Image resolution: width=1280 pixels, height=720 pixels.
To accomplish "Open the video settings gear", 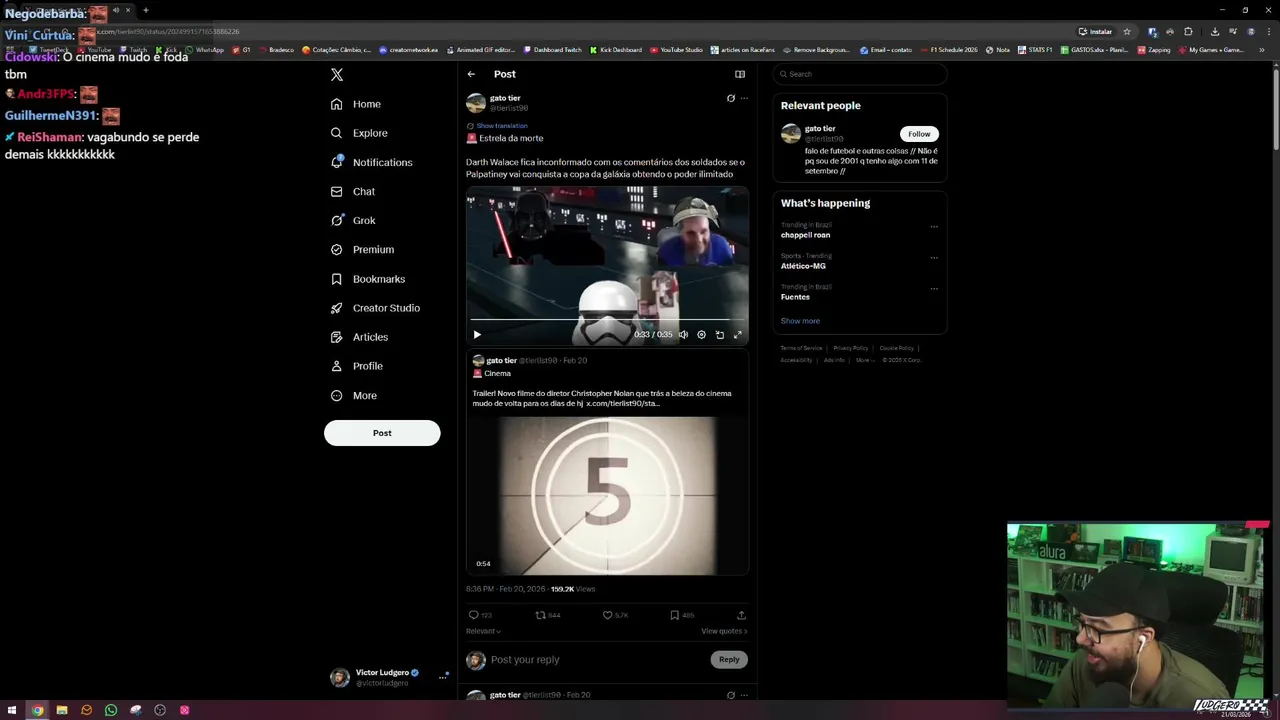I will click(701, 335).
